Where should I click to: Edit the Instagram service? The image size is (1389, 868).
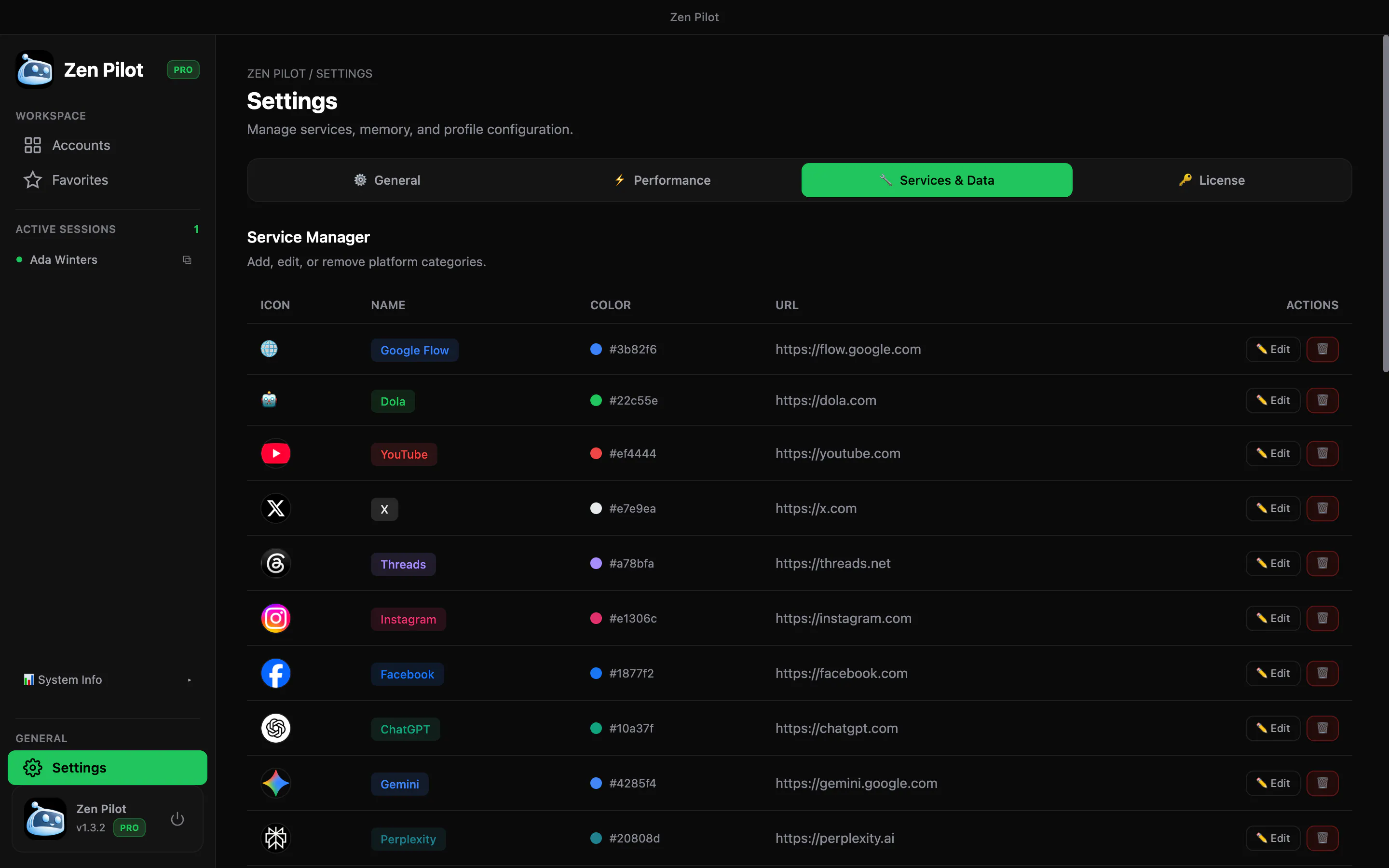(1272, 618)
